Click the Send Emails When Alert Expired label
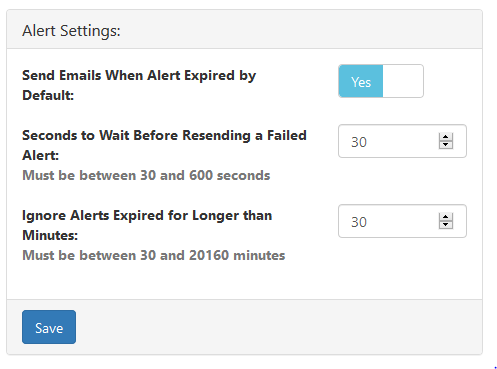The width and height of the screenshot is (497, 369). (x=139, y=85)
